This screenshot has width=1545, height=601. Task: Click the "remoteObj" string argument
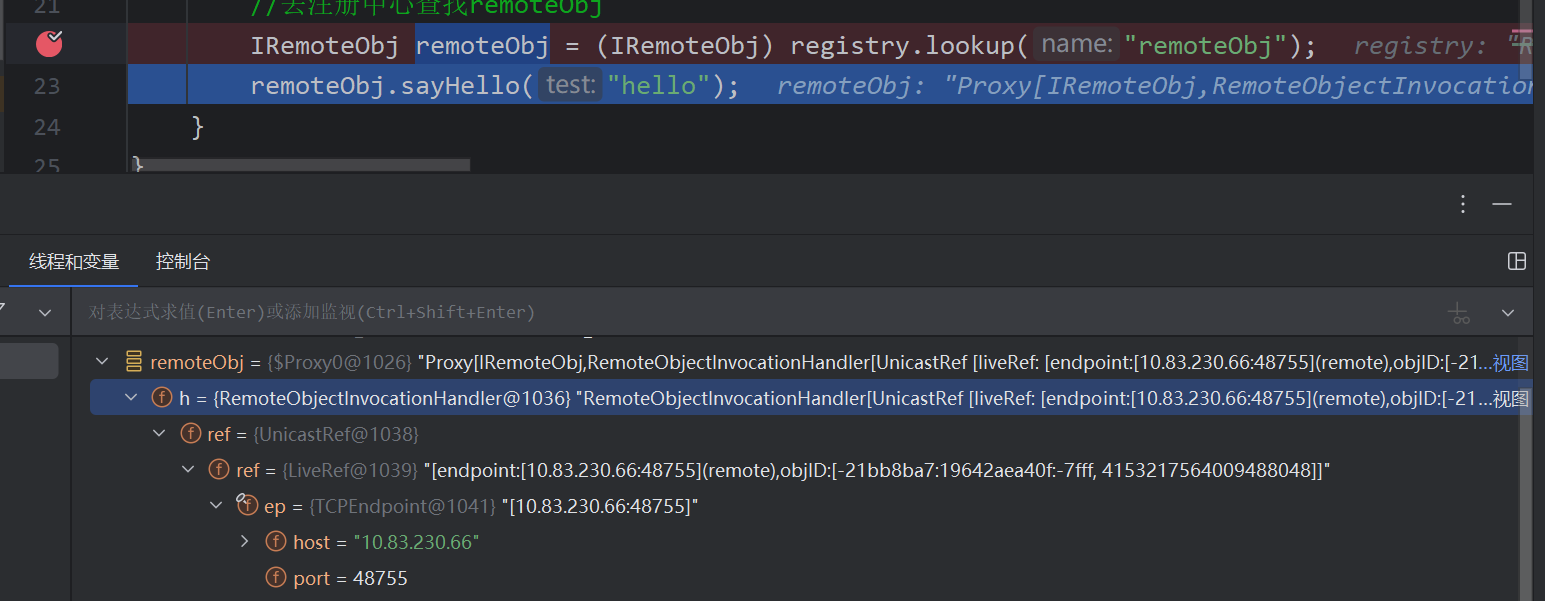1205,46
